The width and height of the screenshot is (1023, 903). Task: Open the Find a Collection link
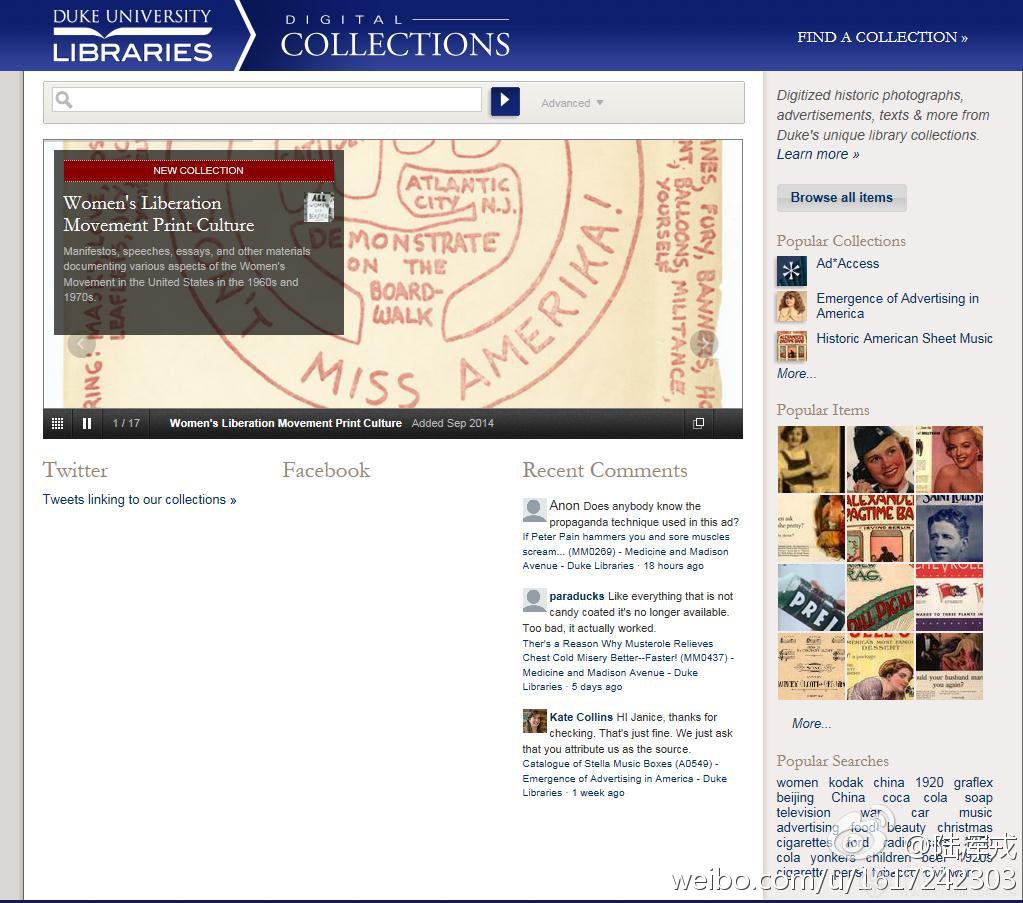click(882, 37)
